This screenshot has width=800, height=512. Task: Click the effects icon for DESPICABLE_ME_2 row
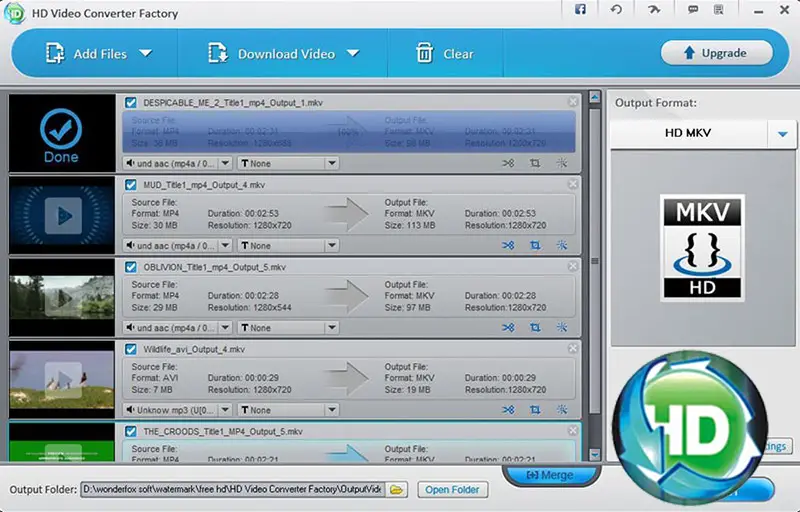562,163
